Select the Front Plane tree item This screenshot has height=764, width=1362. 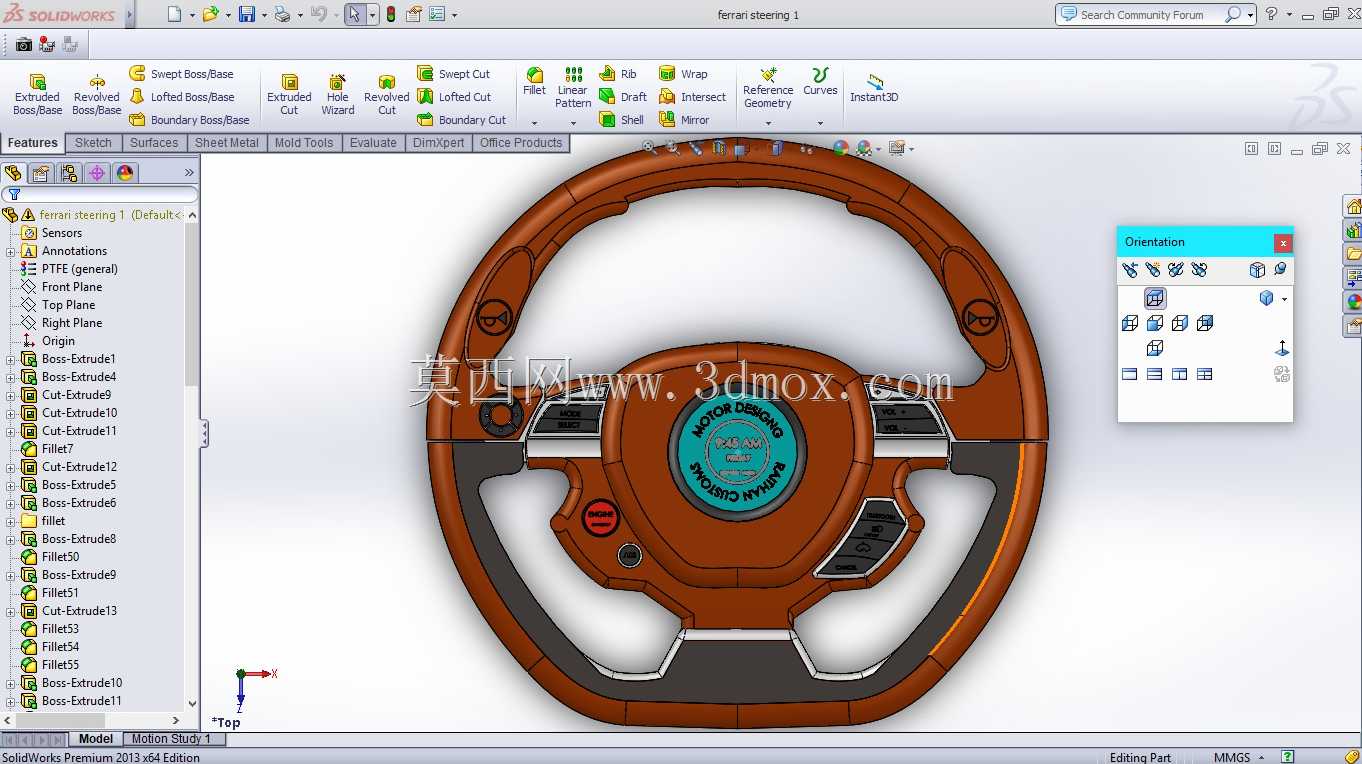pyautogui.click(x=71, y=287)
